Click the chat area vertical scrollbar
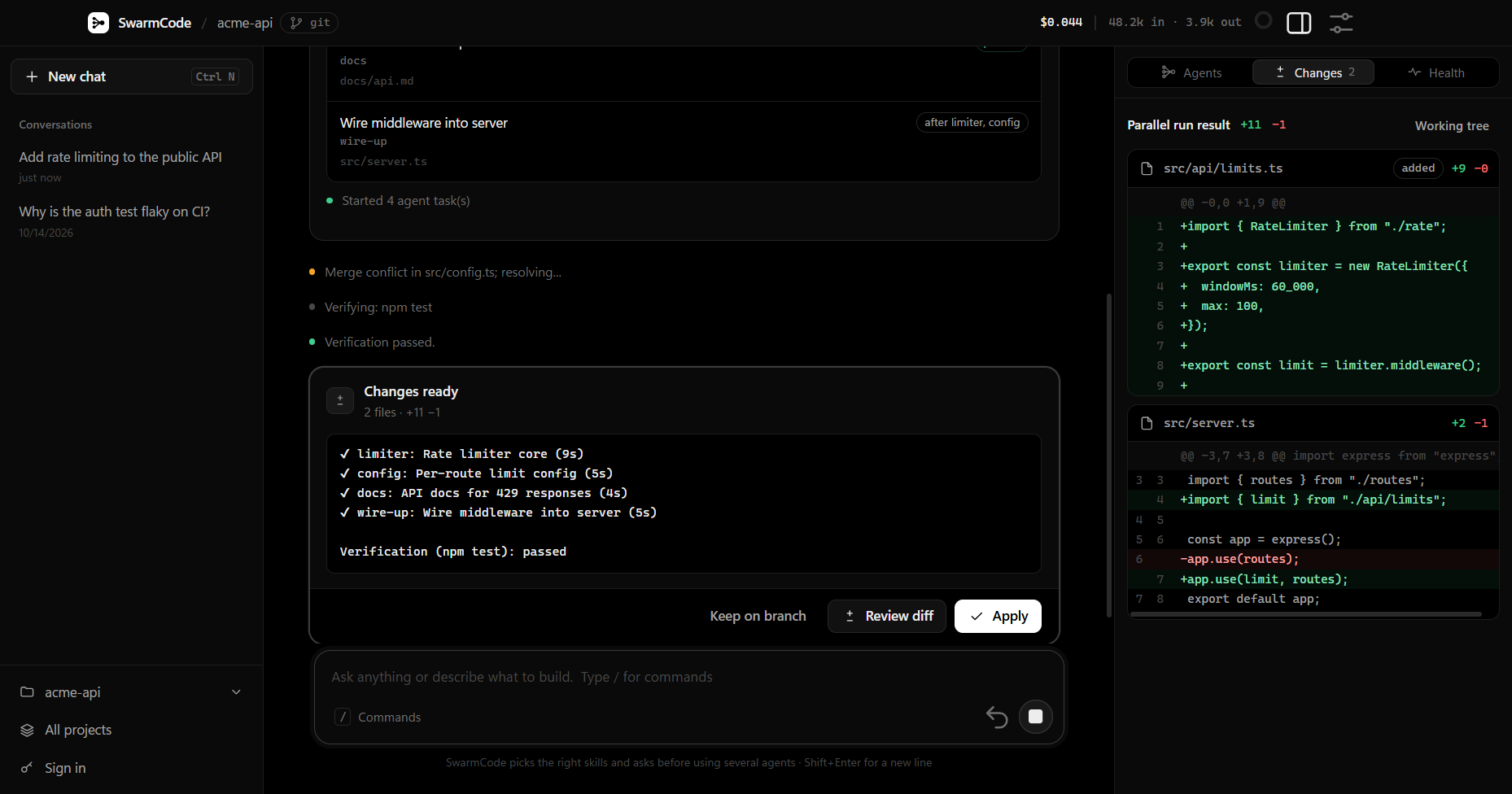Image resolution: width=1512 pixels, height=794 pixels. pyautogui.click(x=1108, y=456)
